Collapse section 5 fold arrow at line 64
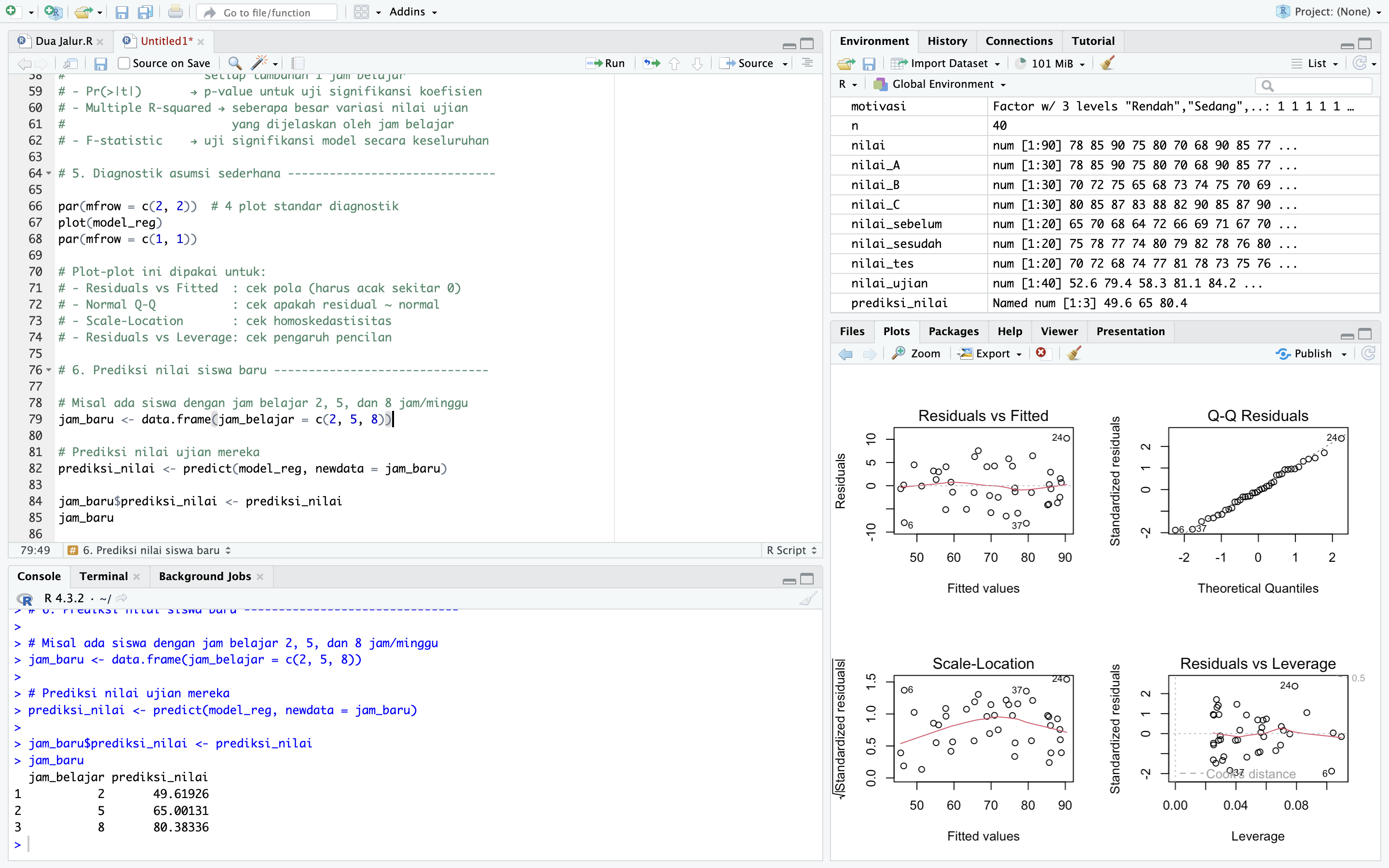Image resolution: width=1389 pixels, height=868 pixels. tap(49, 174)
